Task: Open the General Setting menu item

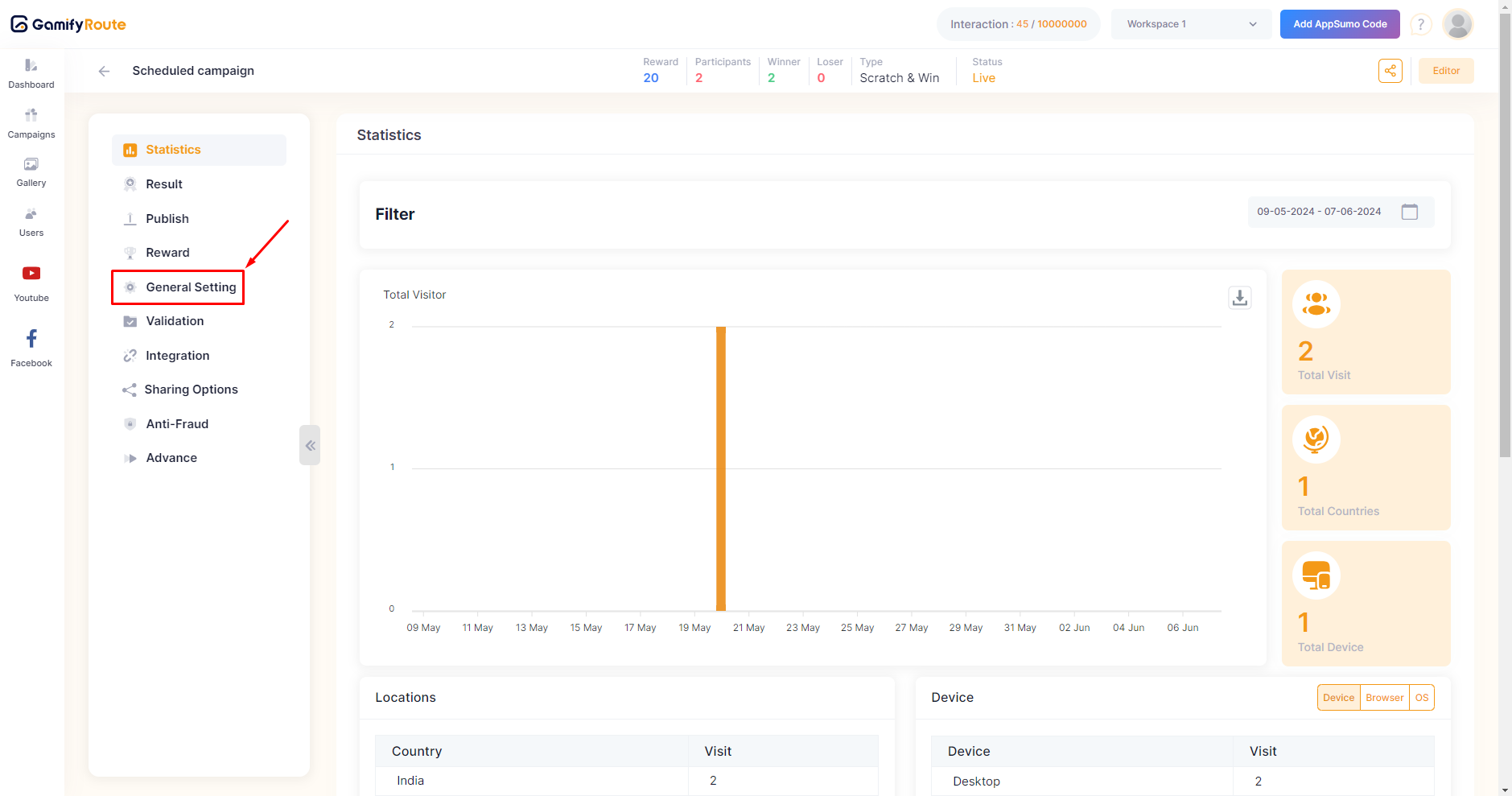Action: point(191,287)
